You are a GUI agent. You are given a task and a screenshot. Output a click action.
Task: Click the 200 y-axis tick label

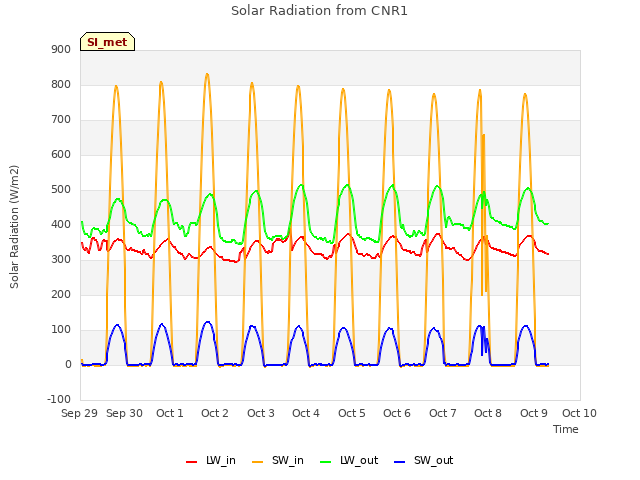click(61, 294)
